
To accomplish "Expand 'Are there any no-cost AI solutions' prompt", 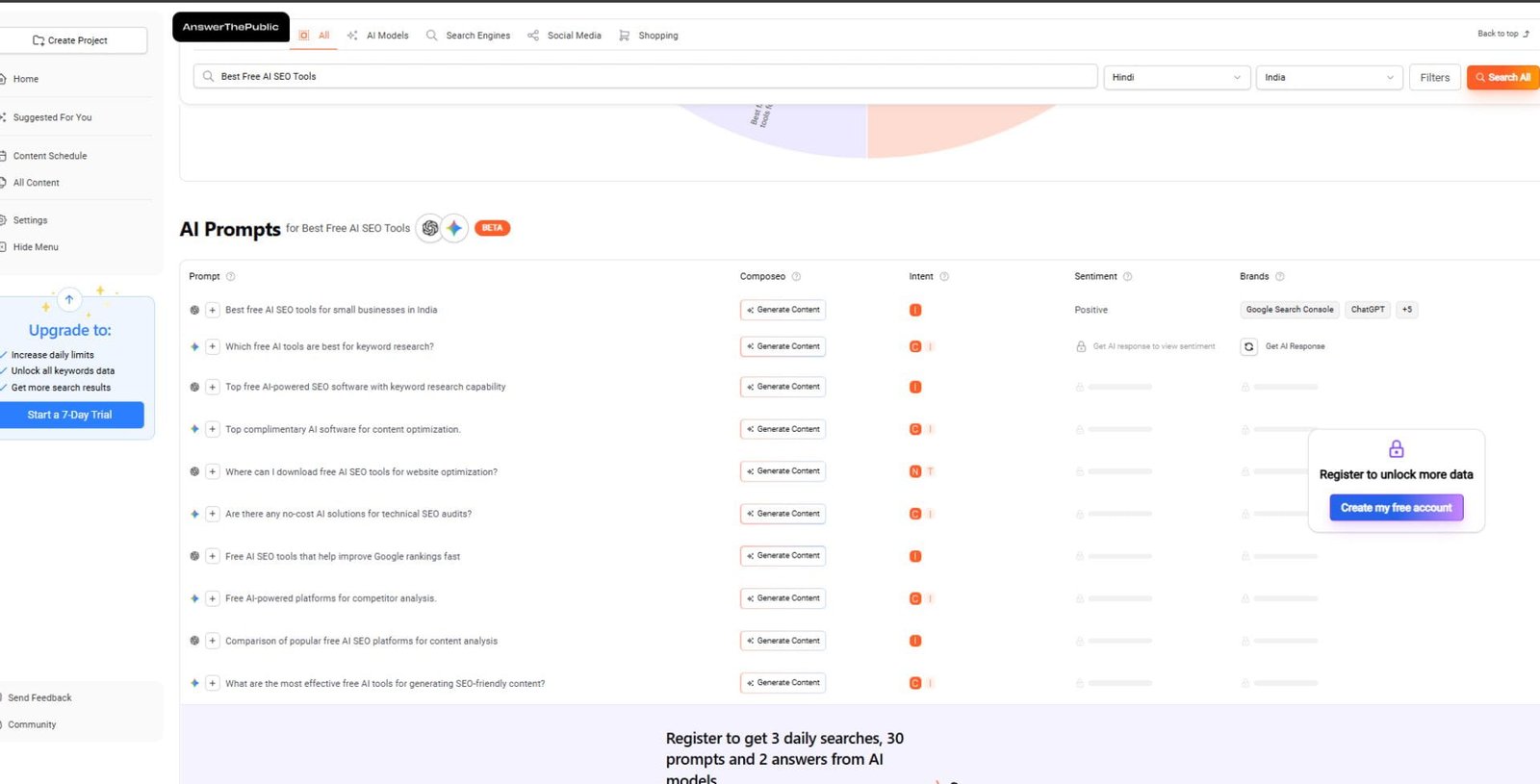I will tap(213, 514).
